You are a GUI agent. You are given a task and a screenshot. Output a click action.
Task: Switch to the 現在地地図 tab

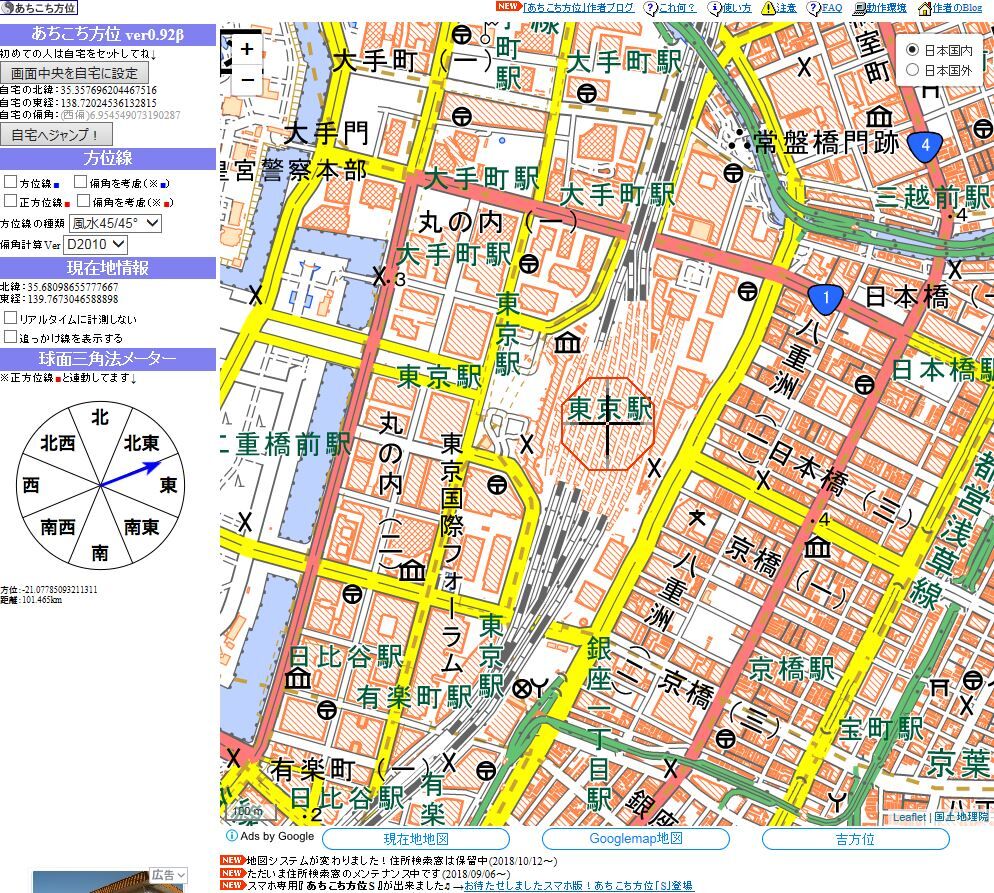416,838
